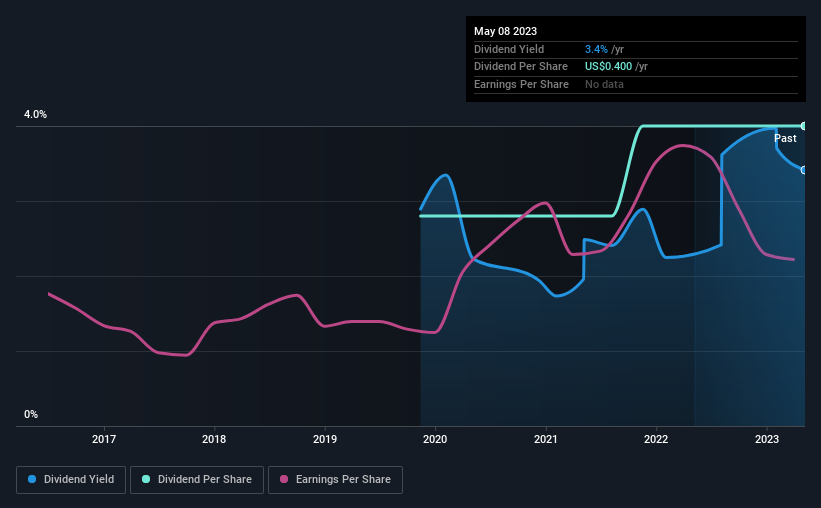Click the 2019 x-axis label
Image resolution: width=821 pixels, height=508 pixels.
pyautogui.click(x=325, y=439)
